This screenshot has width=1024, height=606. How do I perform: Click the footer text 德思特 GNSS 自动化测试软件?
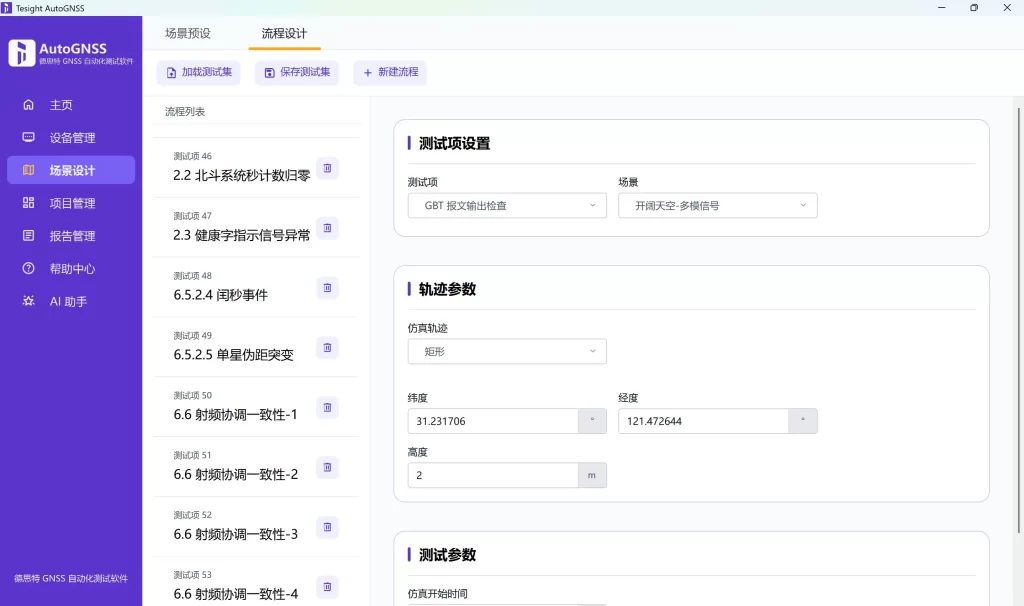coord(71,578)
